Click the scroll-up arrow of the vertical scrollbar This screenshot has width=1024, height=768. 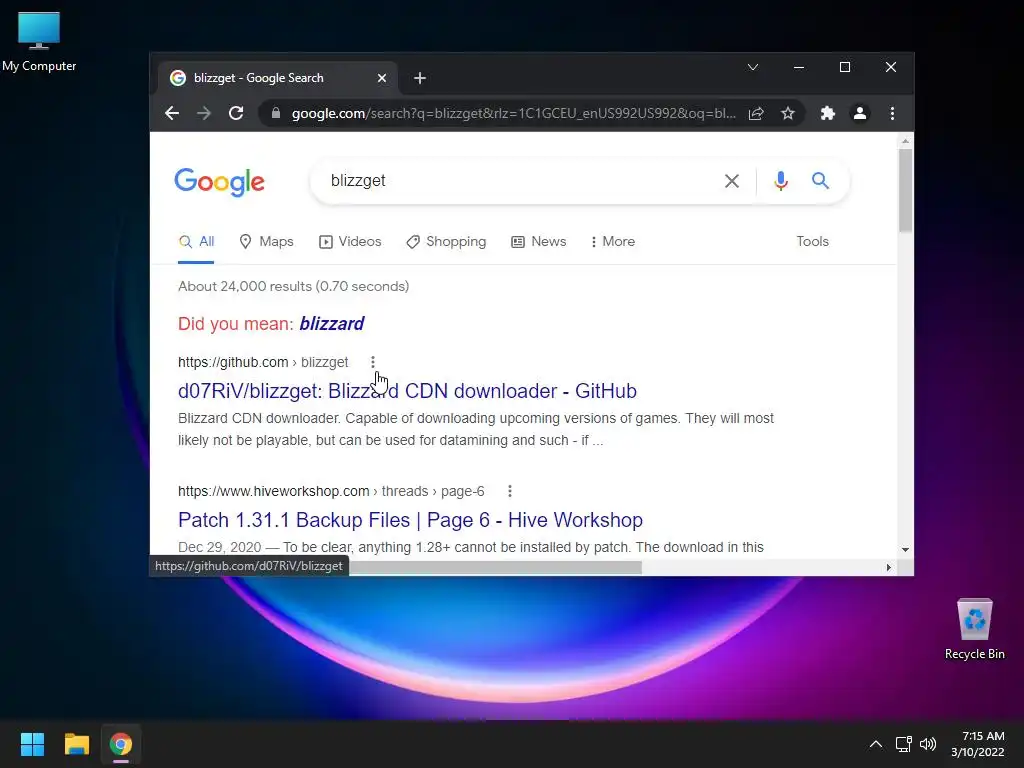[905, 140]
